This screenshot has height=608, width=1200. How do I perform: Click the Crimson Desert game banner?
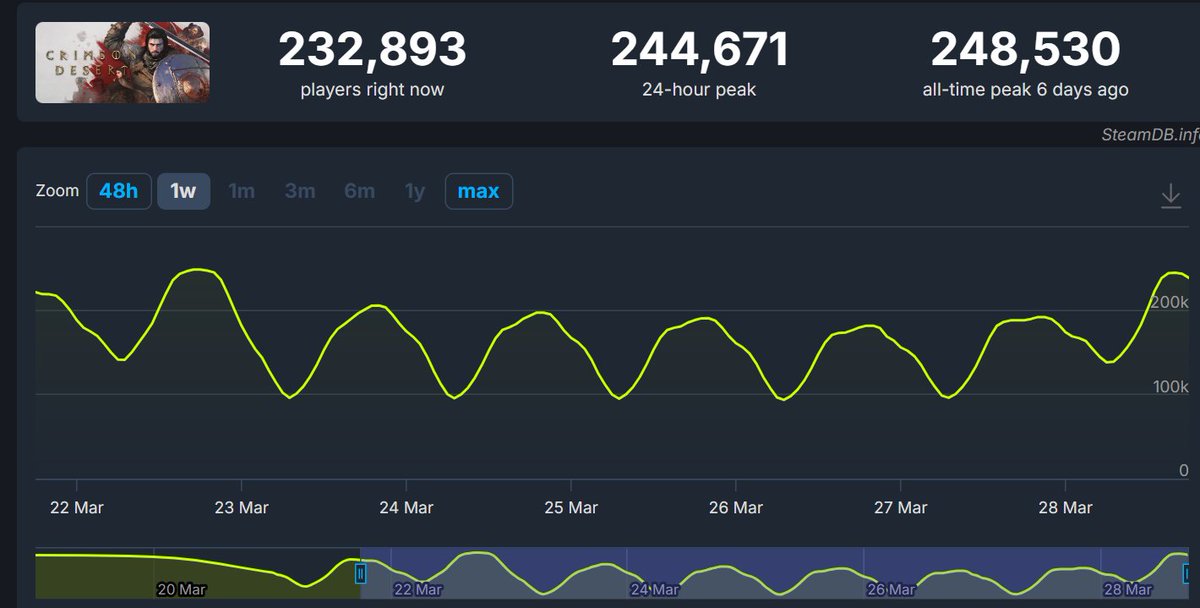[122, 62]
